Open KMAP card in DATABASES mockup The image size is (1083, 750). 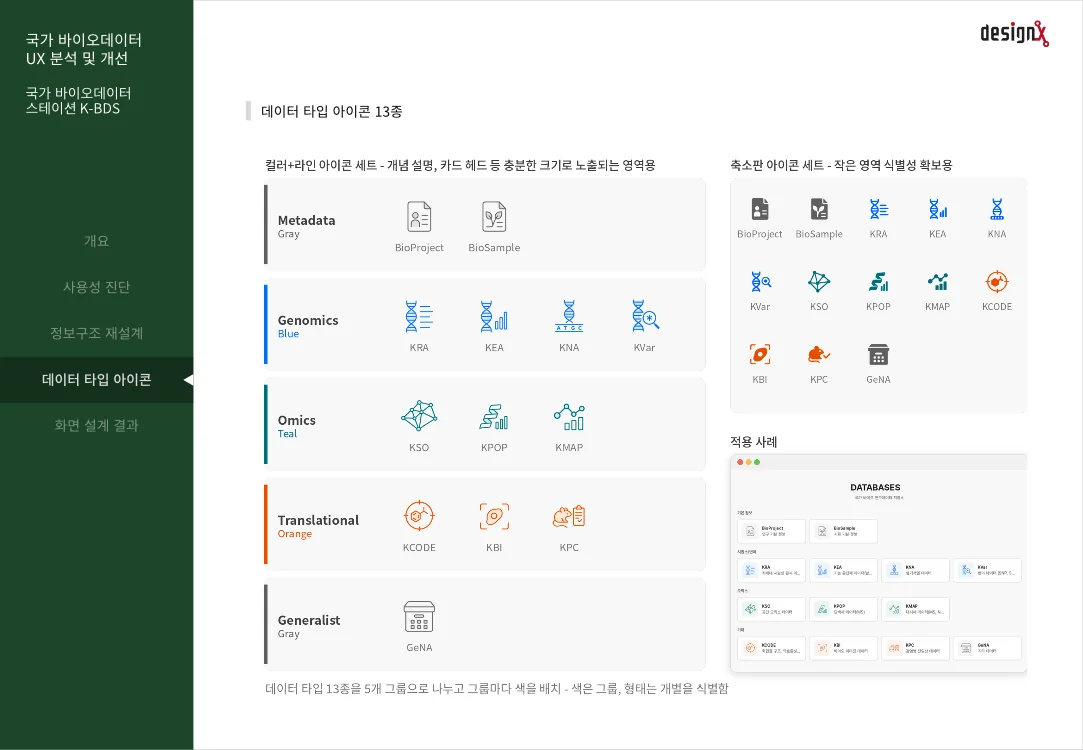(916, 609)
